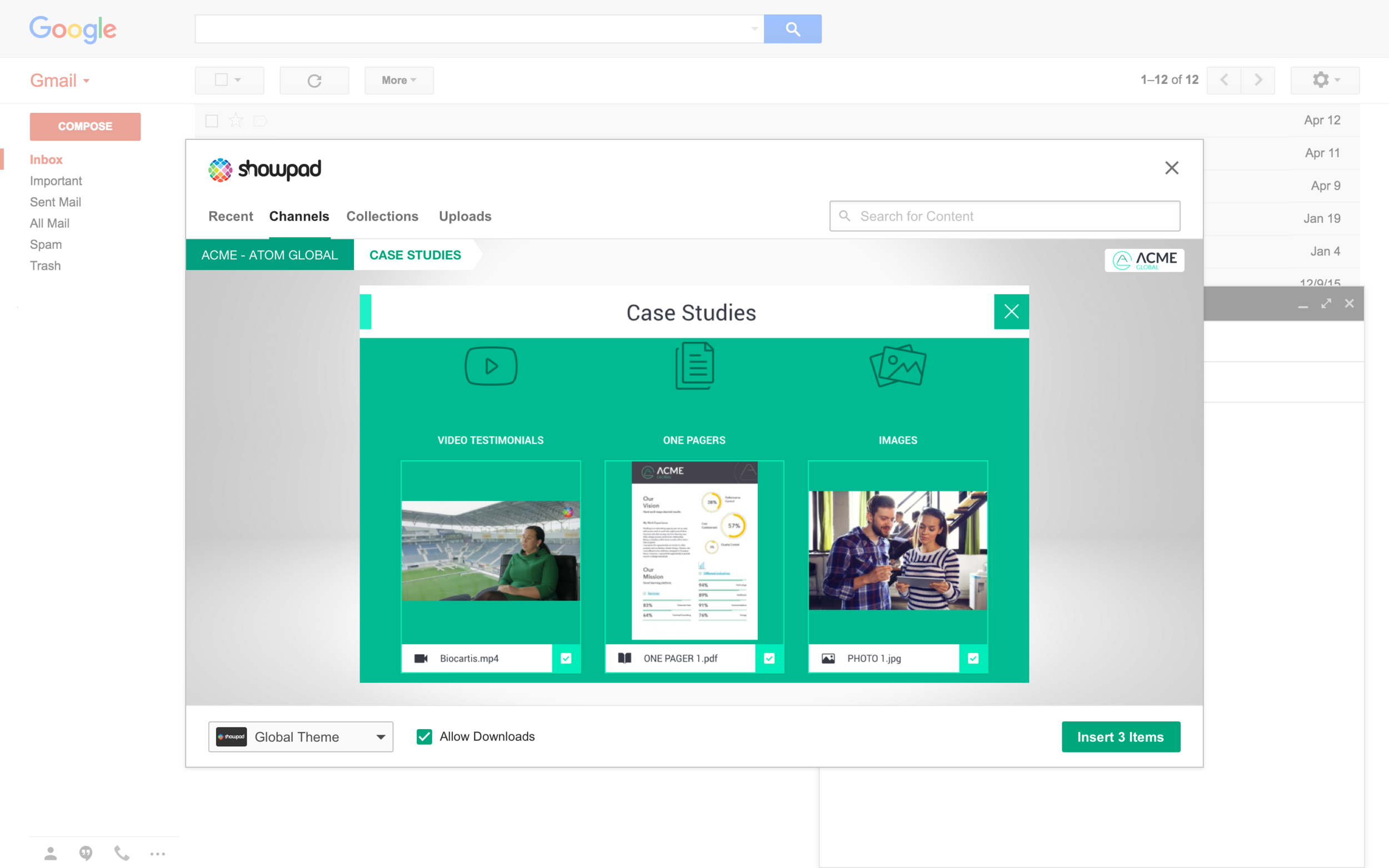
Task: Click the Images category icon
Action: click(897, 365)
